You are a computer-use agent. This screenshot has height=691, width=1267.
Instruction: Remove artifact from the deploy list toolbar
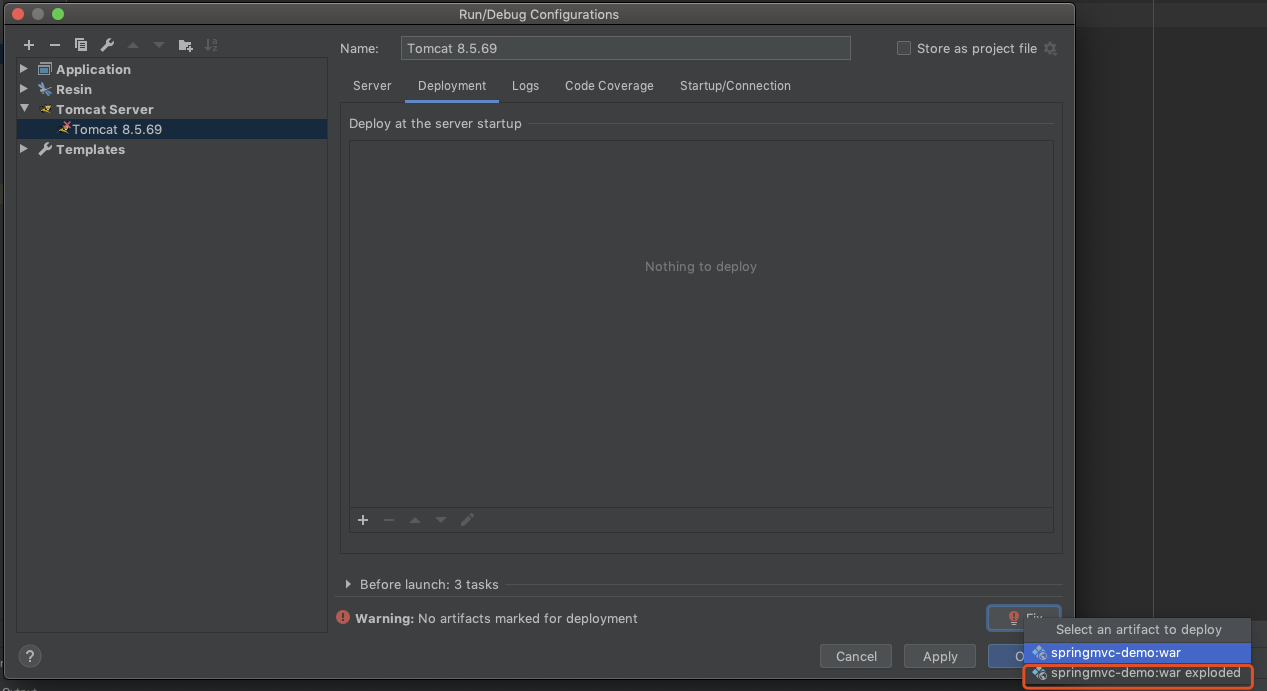click(389, 520)
